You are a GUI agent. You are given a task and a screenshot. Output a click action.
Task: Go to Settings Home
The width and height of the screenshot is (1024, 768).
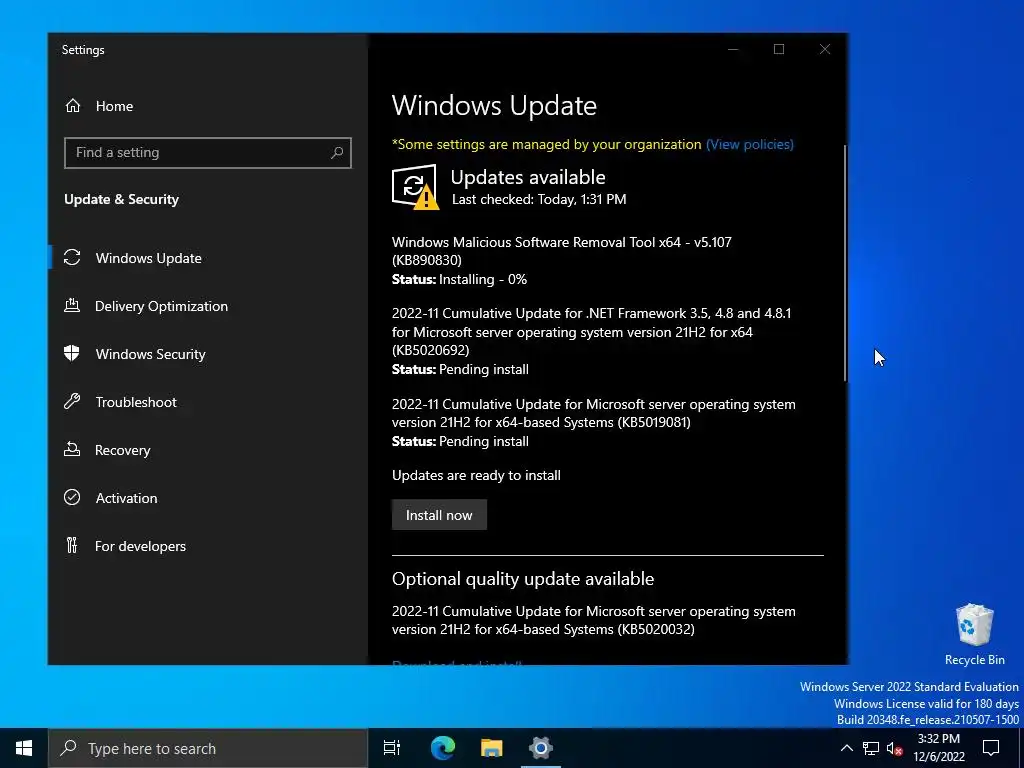tap(208, 106)
